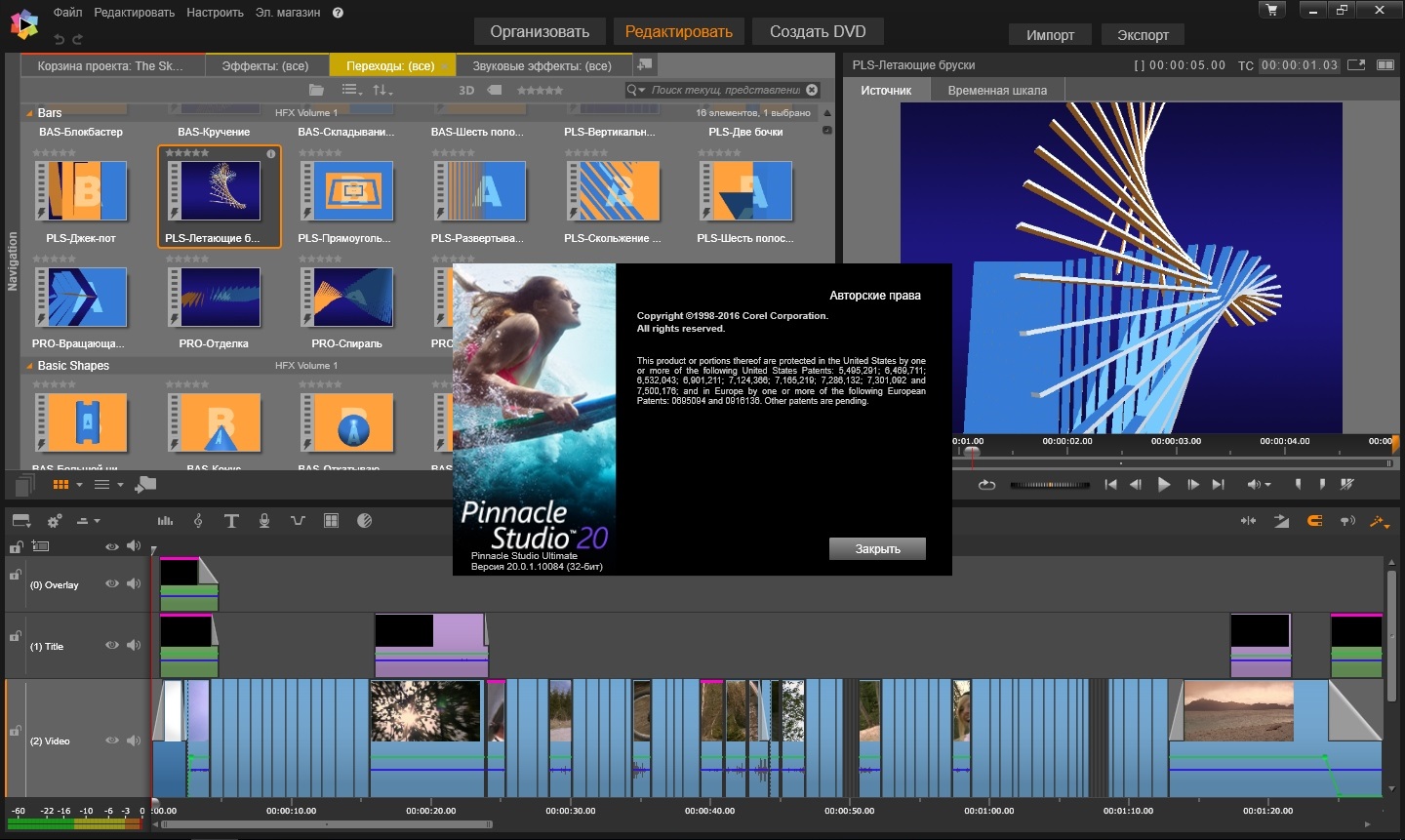Switch to the Редактировать workspace

679,31
